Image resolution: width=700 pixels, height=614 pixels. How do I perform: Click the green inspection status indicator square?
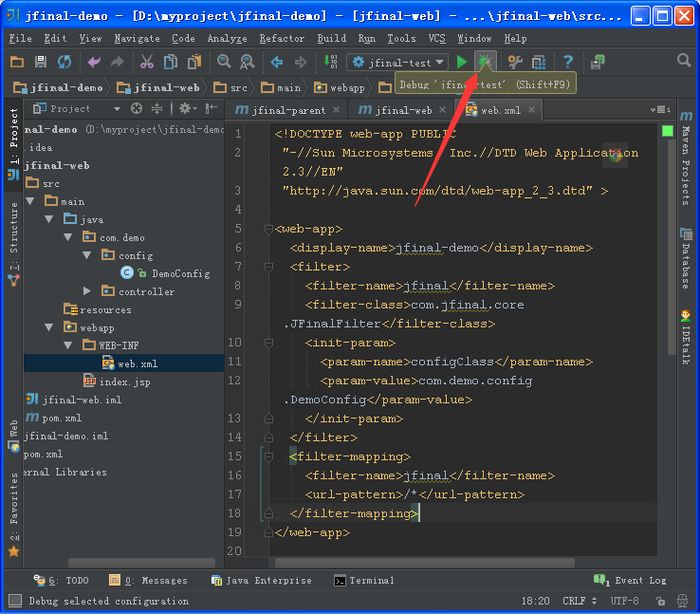(x=667, y=131)
